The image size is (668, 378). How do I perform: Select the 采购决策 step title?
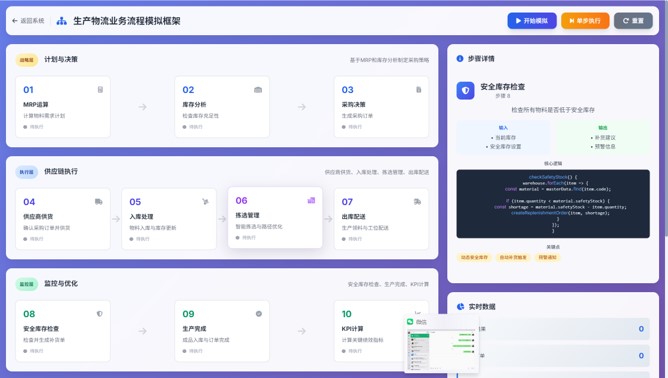(354, 104)
